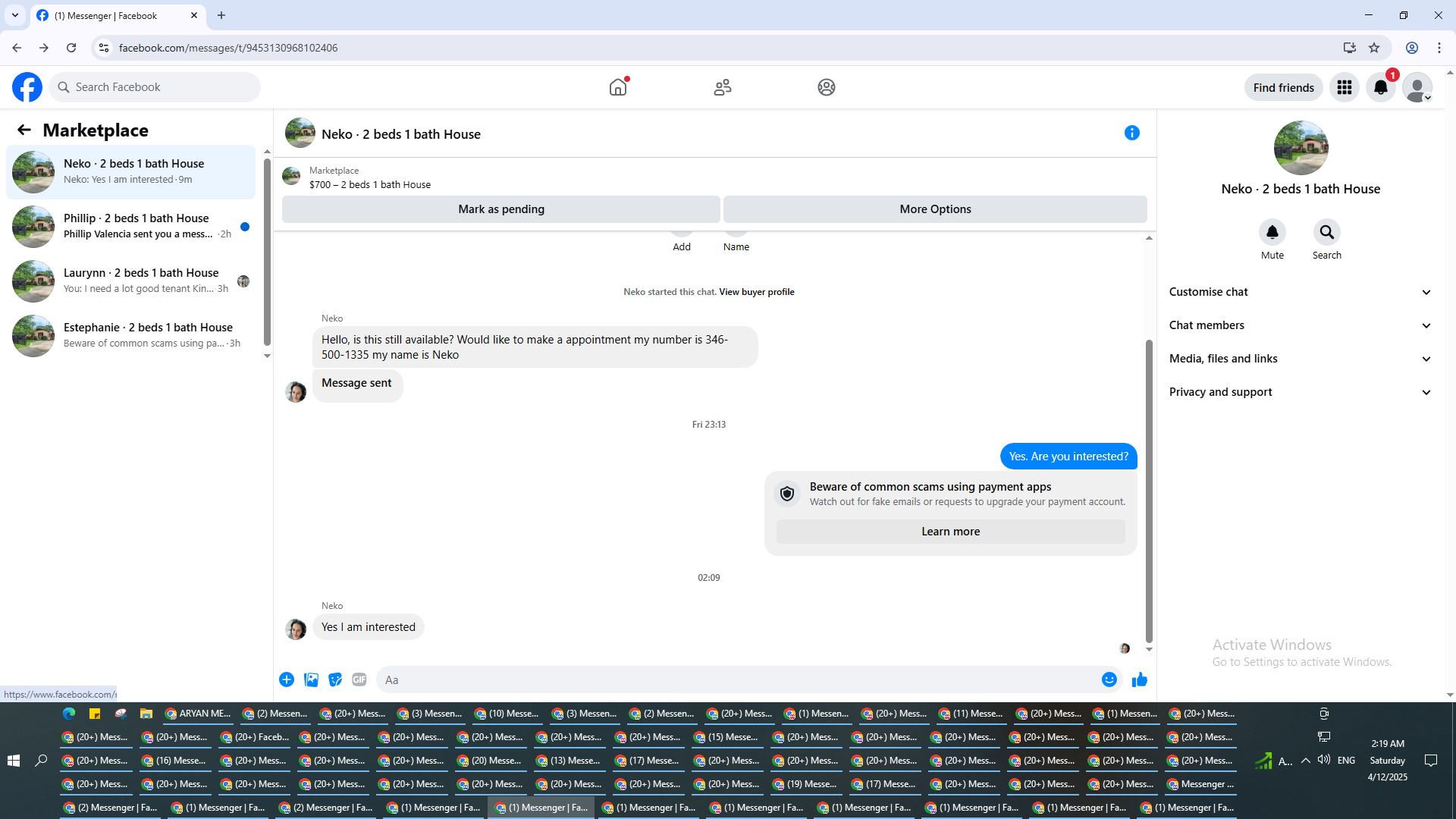Screen dimensions: 1456x819
Task: Search in conversation using magnifier icon
Action: tap(1327, 232)
